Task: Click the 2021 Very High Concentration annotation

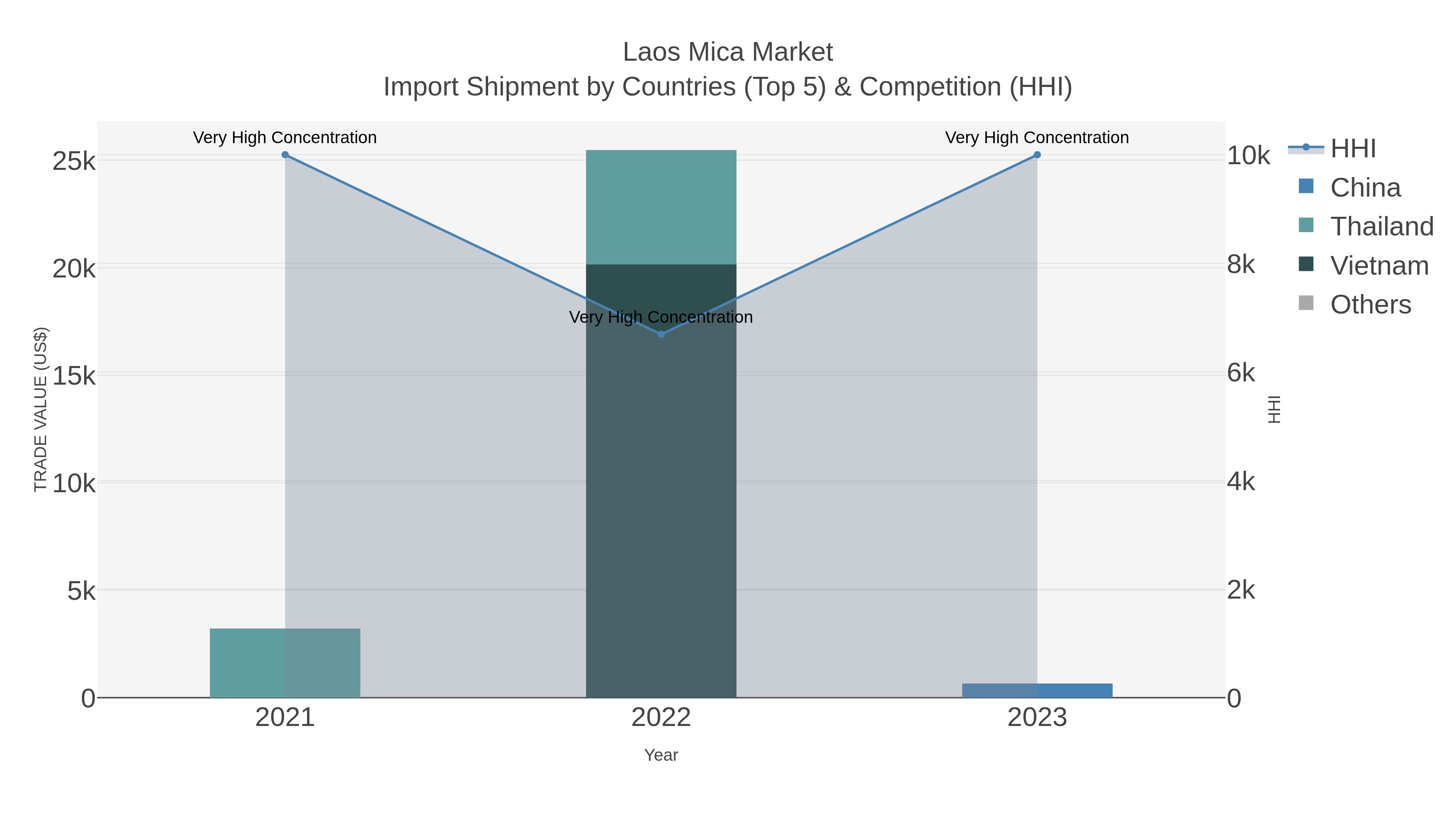Action: (x=285, y=138)
